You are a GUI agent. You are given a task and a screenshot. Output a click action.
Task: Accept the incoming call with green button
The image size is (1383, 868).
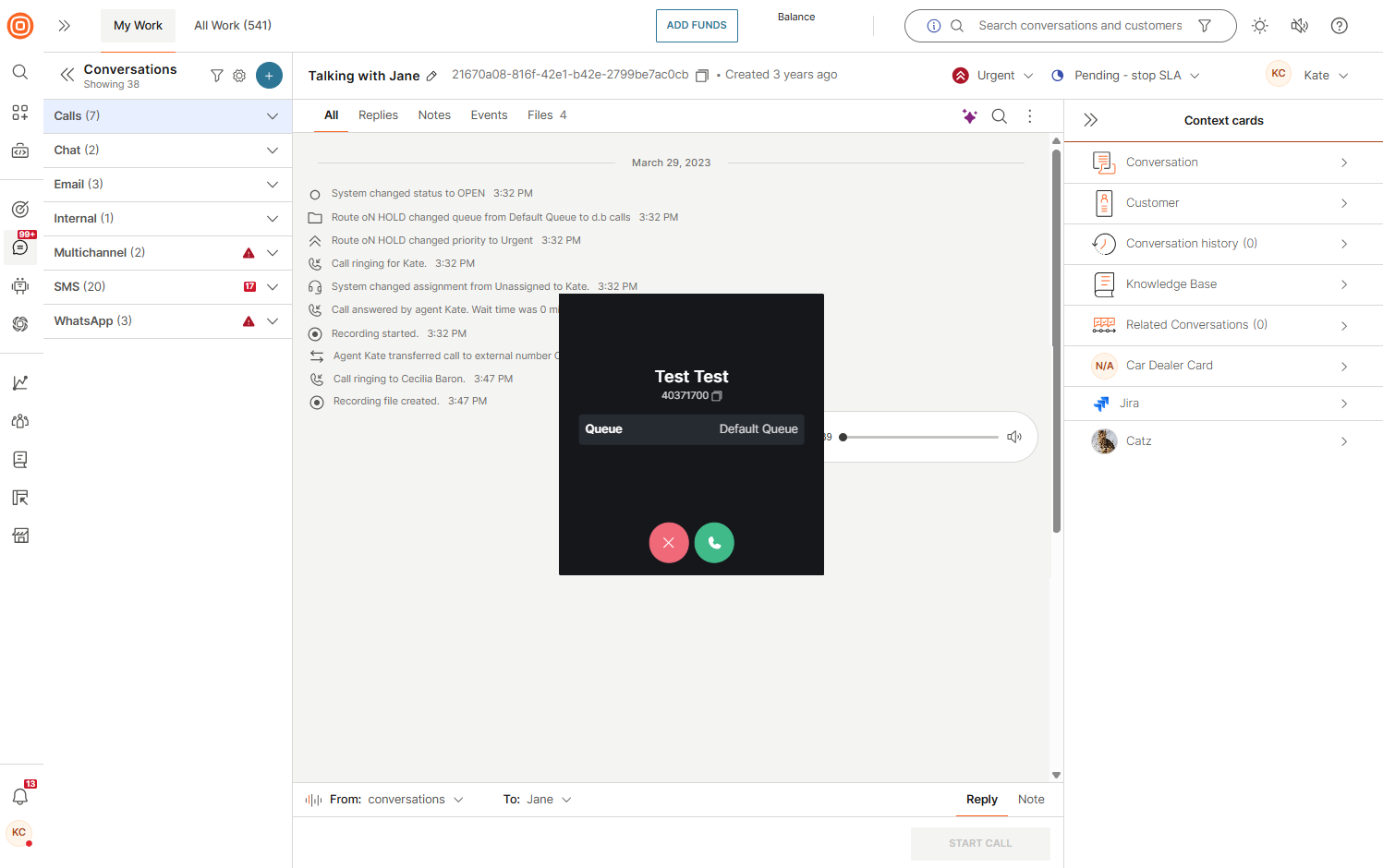coord(714,543)
